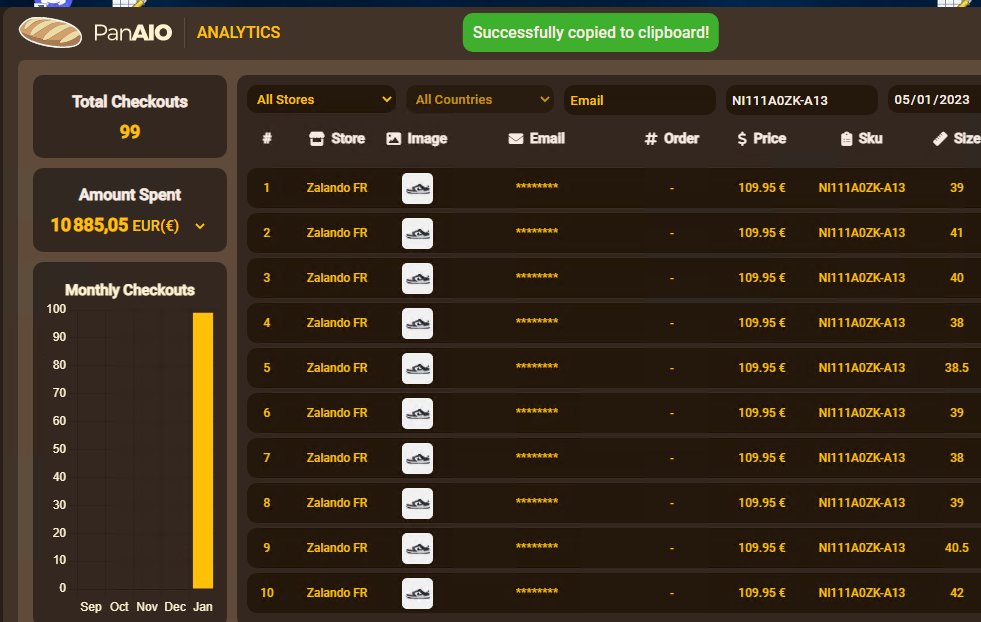Click the yellow Jan bar in chart
The width and height of the screenshot is (981, 622).
click(x=203, y=451)
